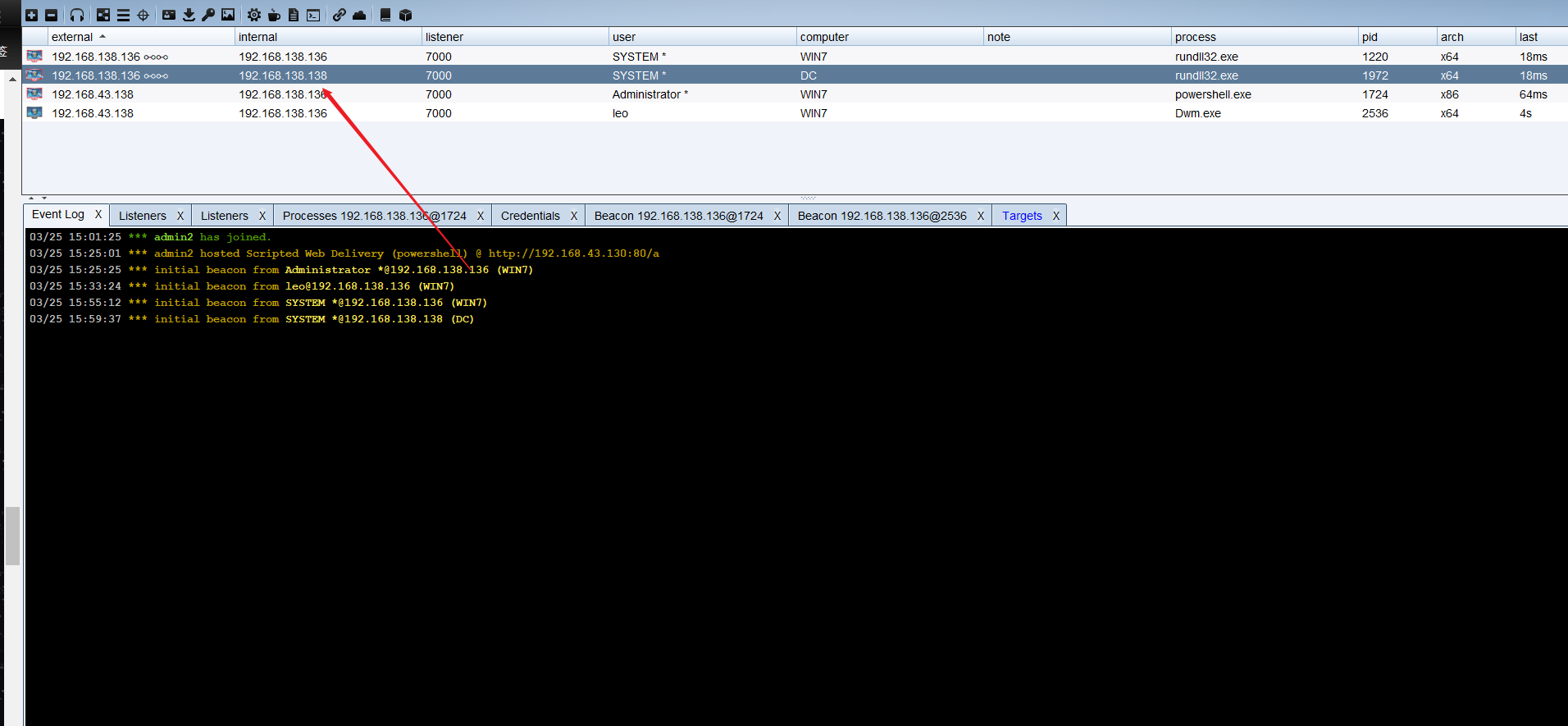Screen dimensions: 1568x726
Task: Open the Processes 192.168.138.136@1724 tab
Action: click(x=375, y=216)
